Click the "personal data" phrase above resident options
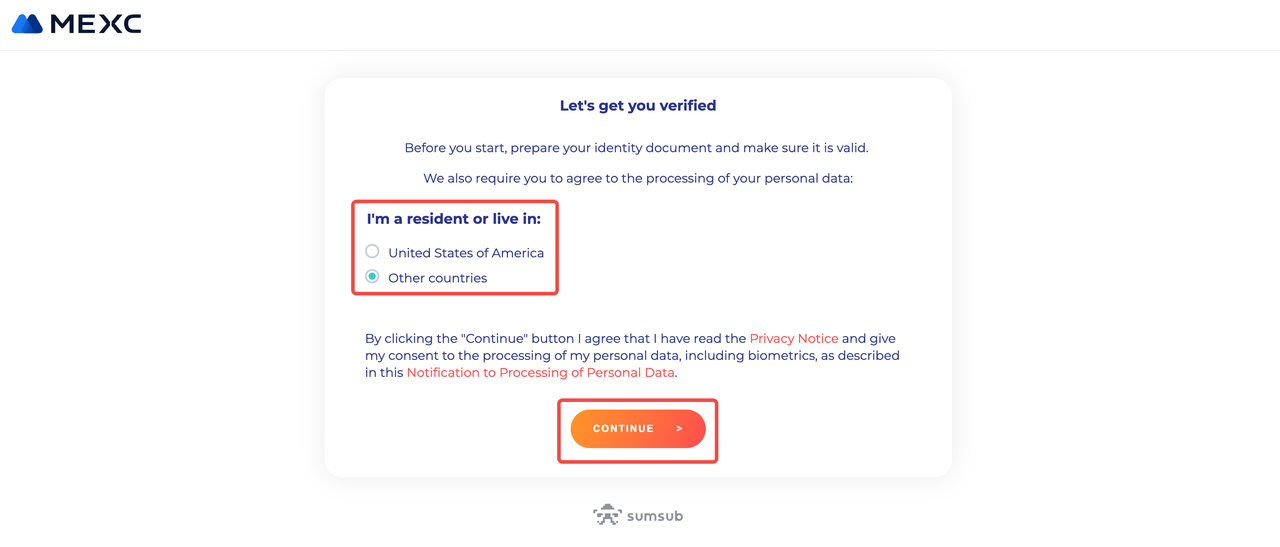Image resolution: width=1280 pixels, height=547 pixels. click(x=805, y=179)
